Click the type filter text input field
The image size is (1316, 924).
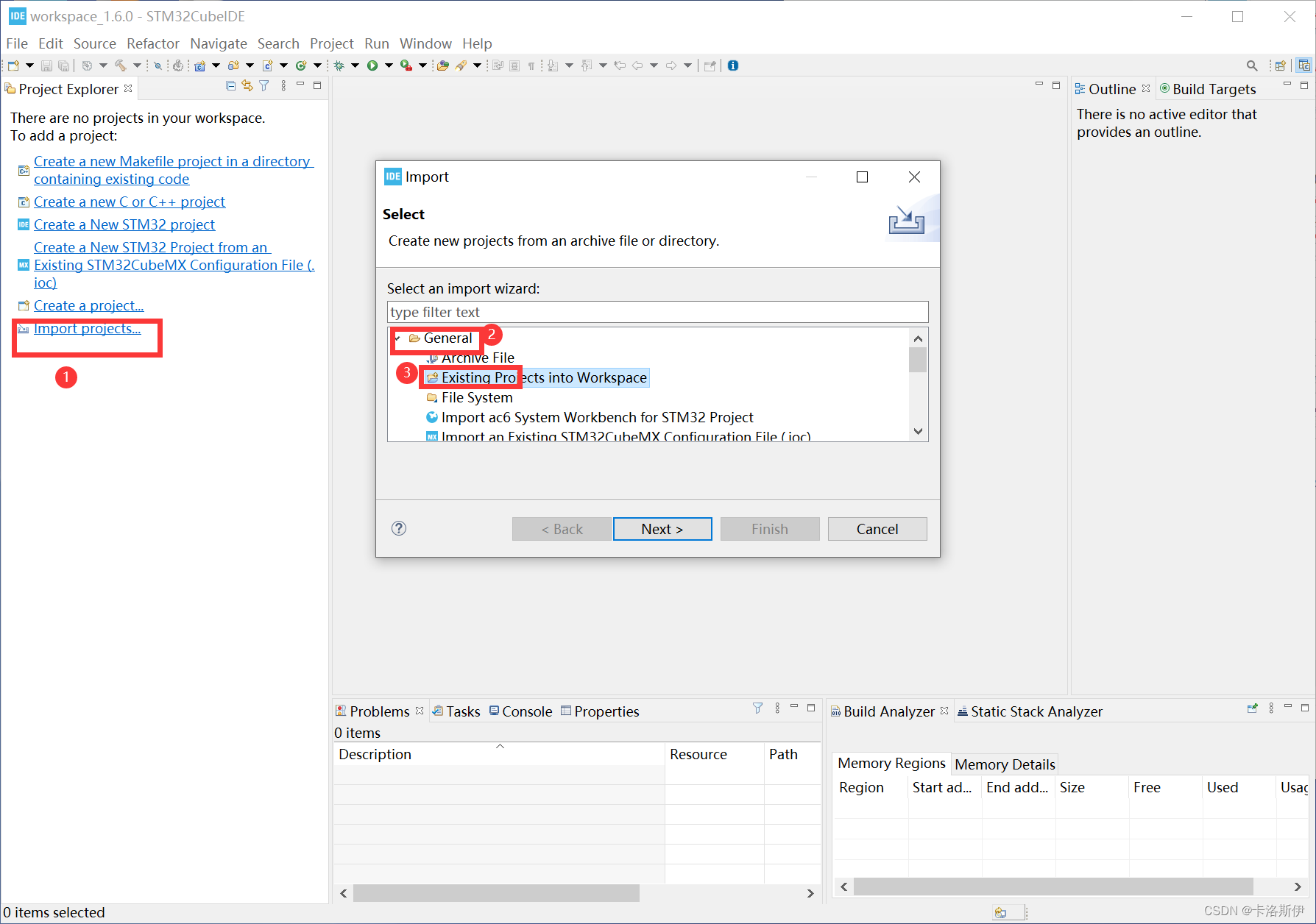(x=657, y=312)
